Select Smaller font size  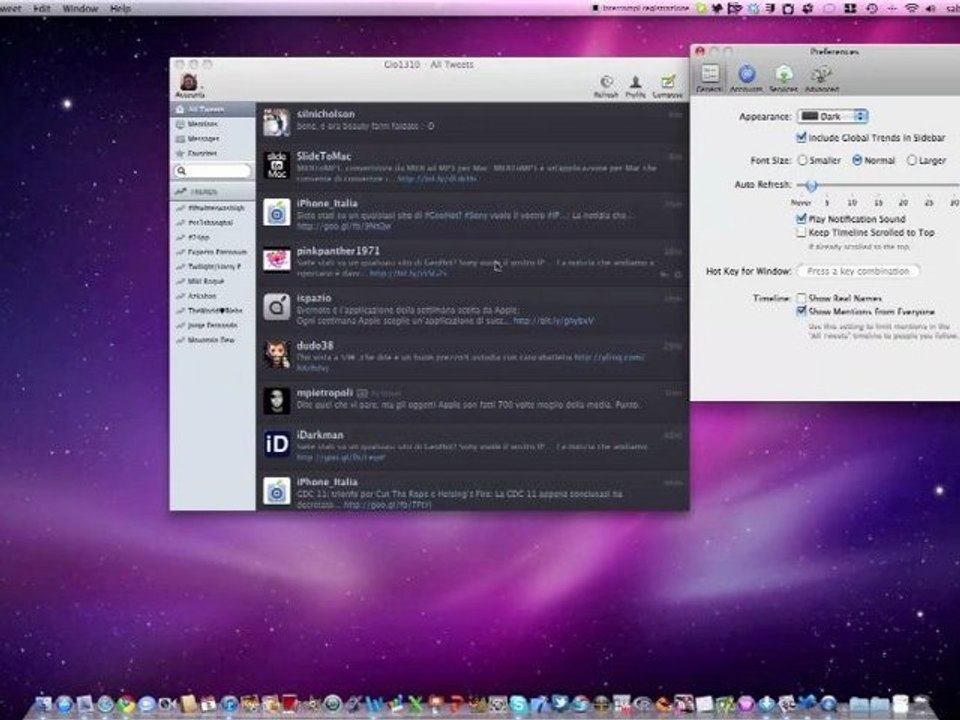(x=802, y=160)
